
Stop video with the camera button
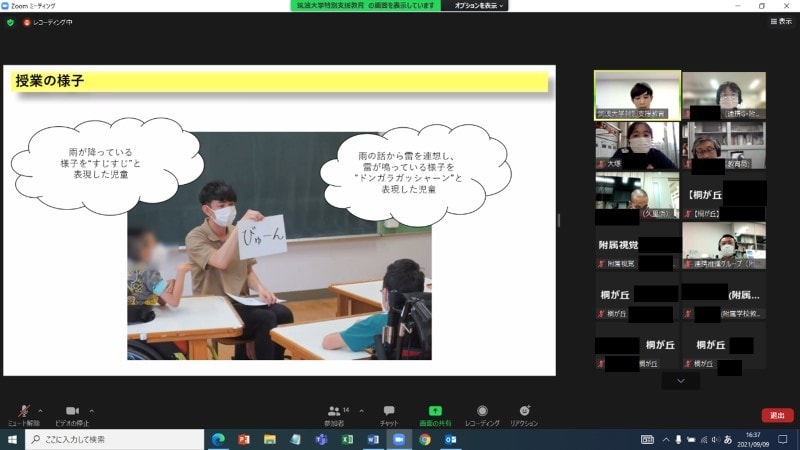click(x=72, y=412)
